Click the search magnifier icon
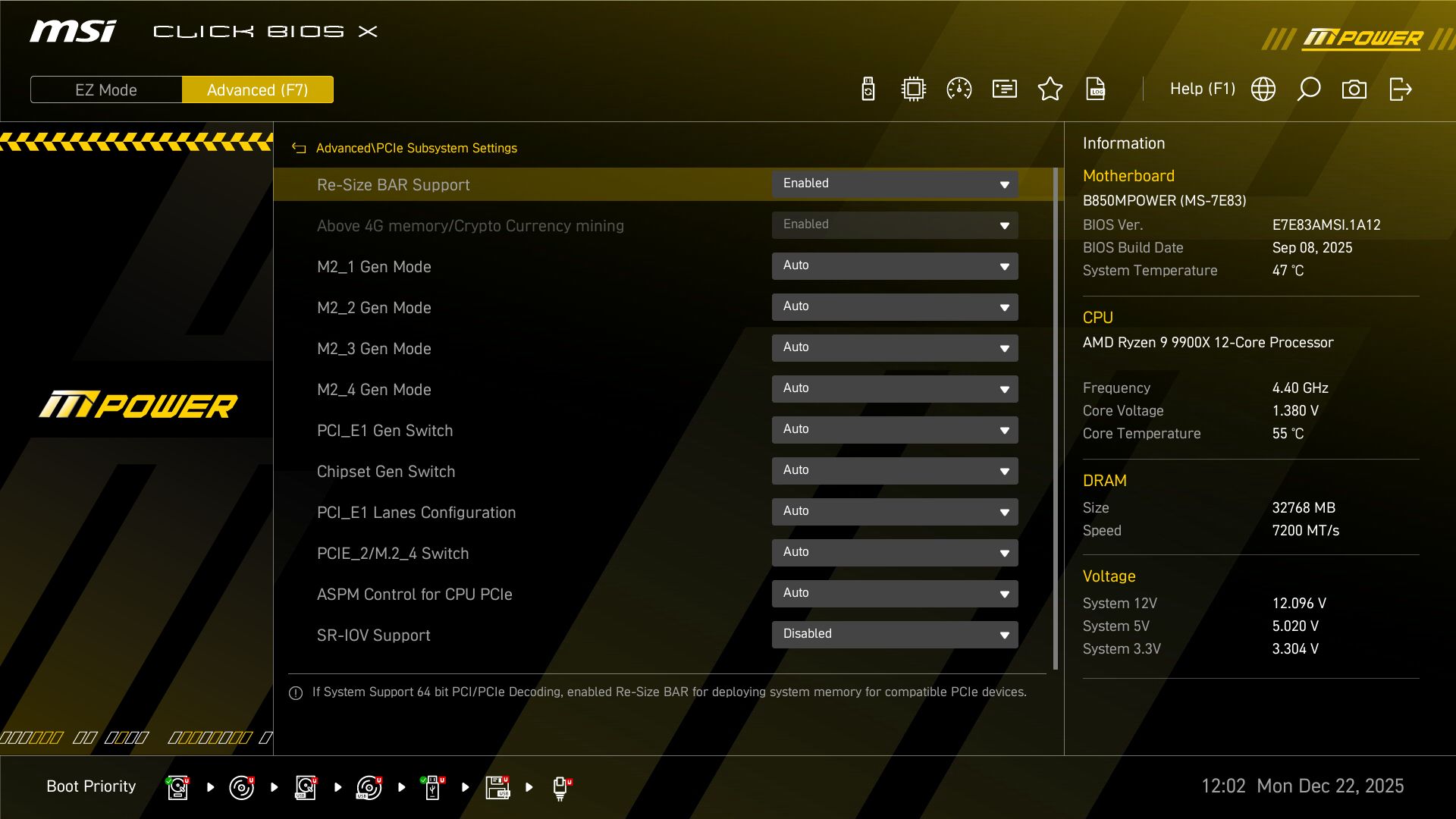The height and width of the screenshot is (819, 1456). pos(1309,89)
